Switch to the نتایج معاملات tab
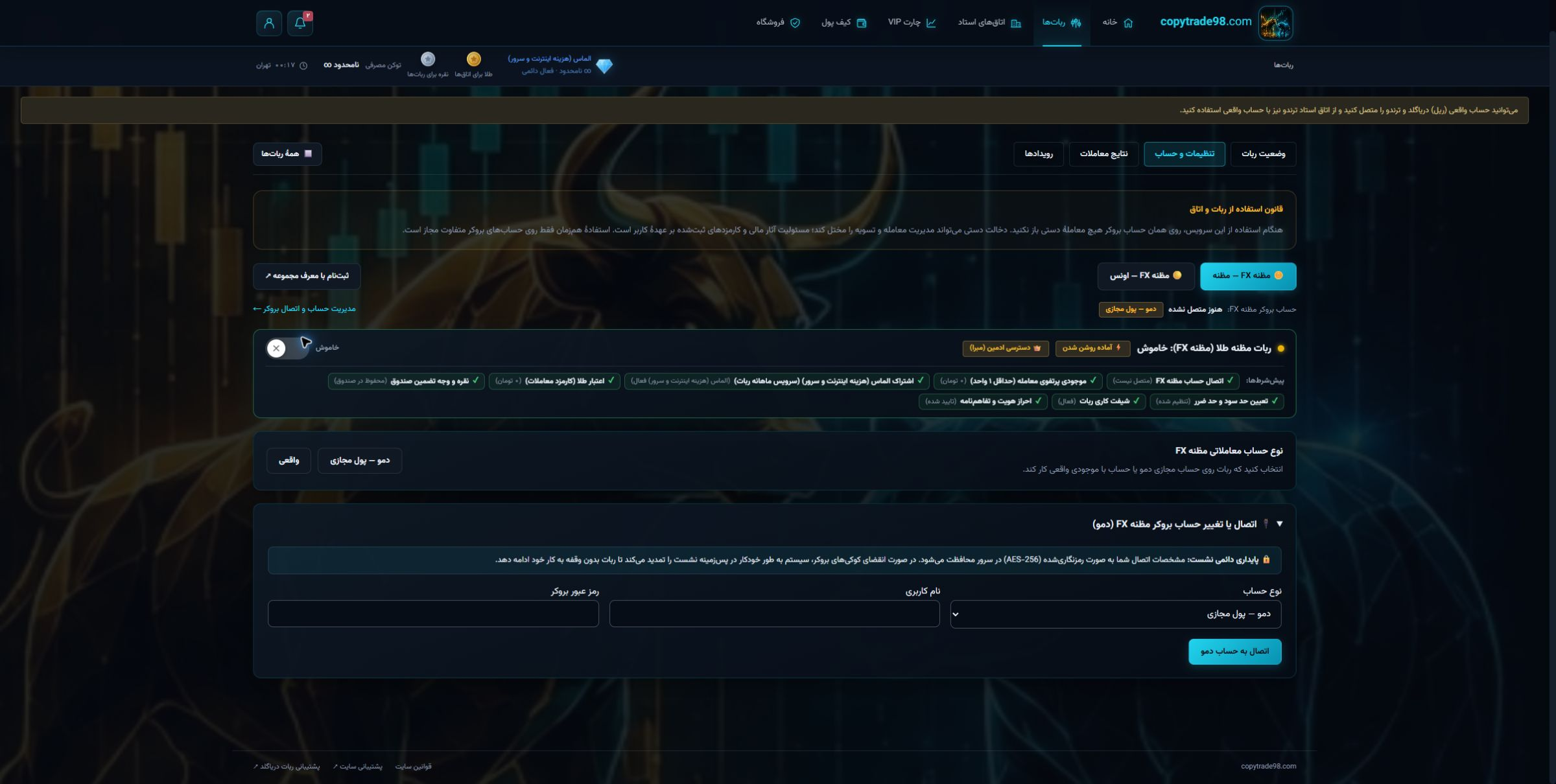The height and width of the screenshot is (784, 1556). pyautogui.click(x=1103, y=154)
